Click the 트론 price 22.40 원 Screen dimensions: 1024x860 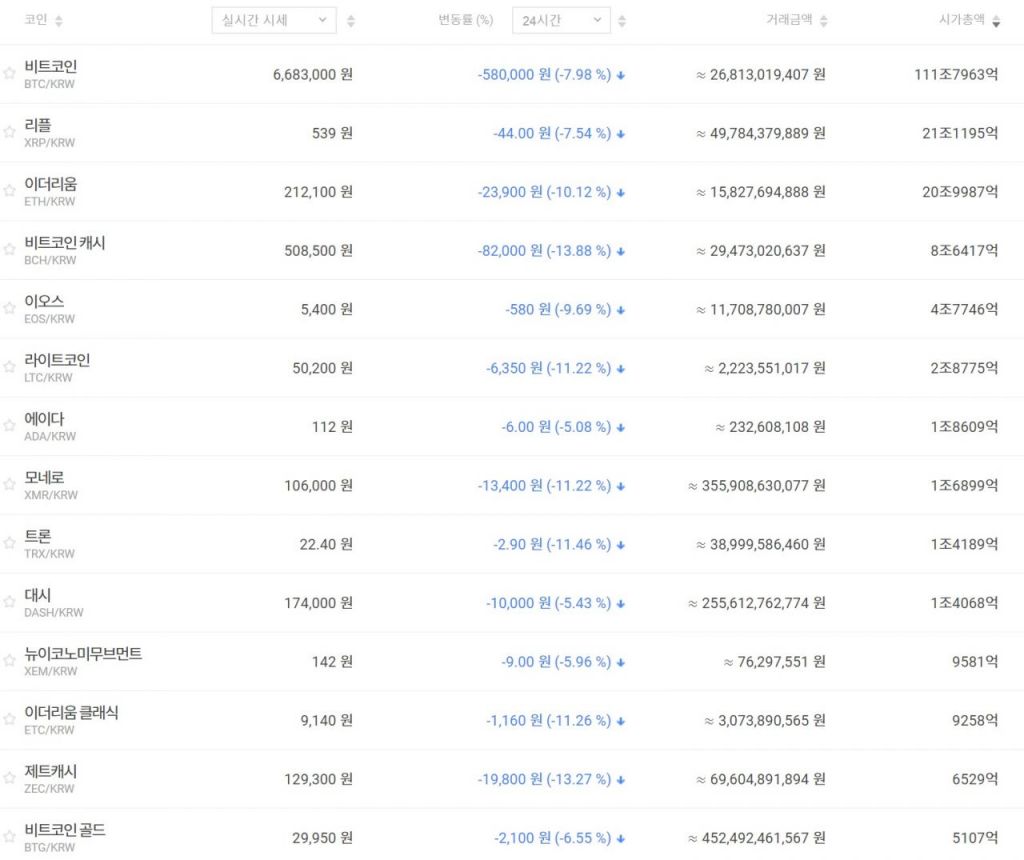pyautogui.click(x=326, y=544)
